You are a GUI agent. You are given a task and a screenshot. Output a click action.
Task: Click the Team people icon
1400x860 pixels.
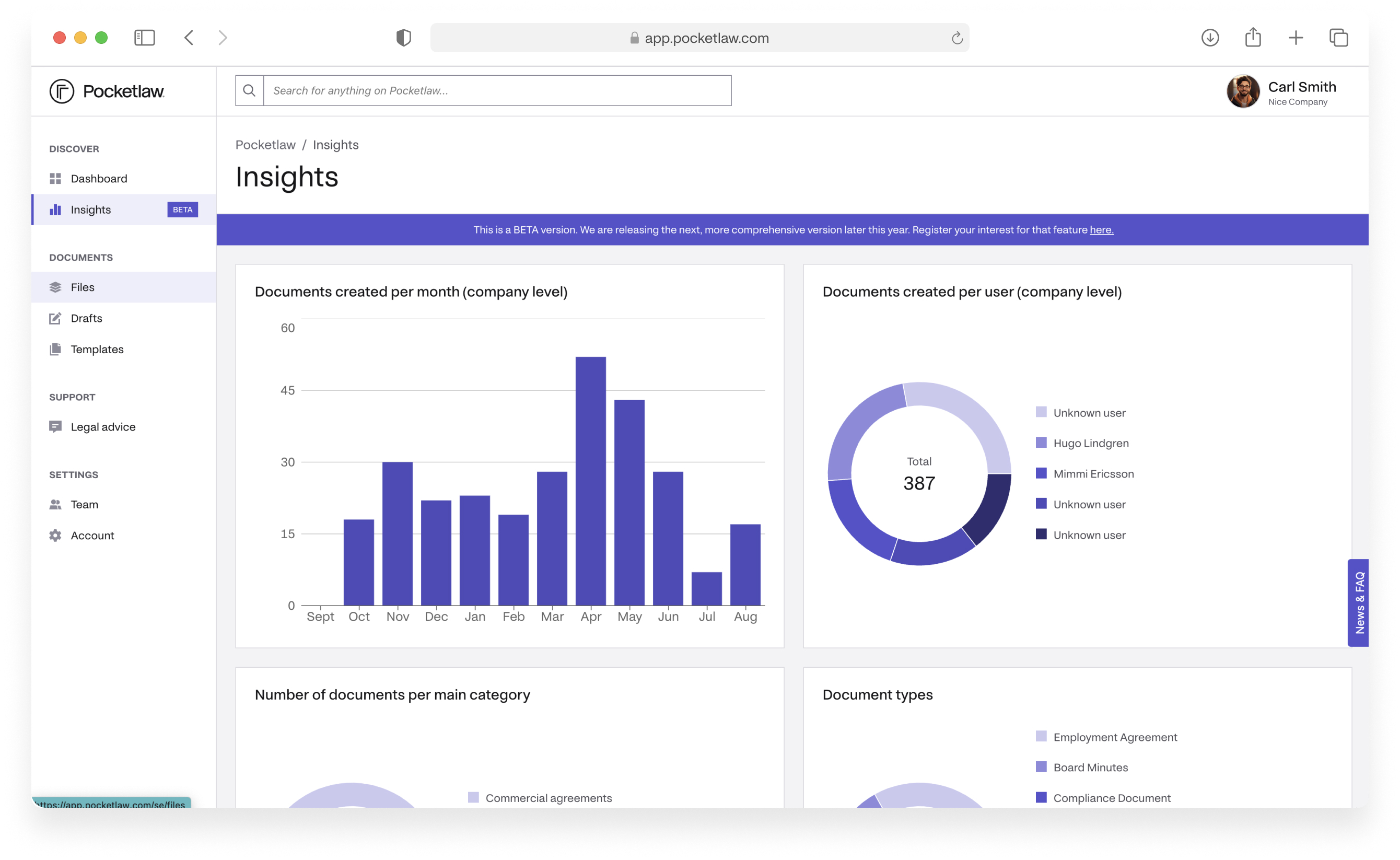pyautogui.click(x=55, y=505)
